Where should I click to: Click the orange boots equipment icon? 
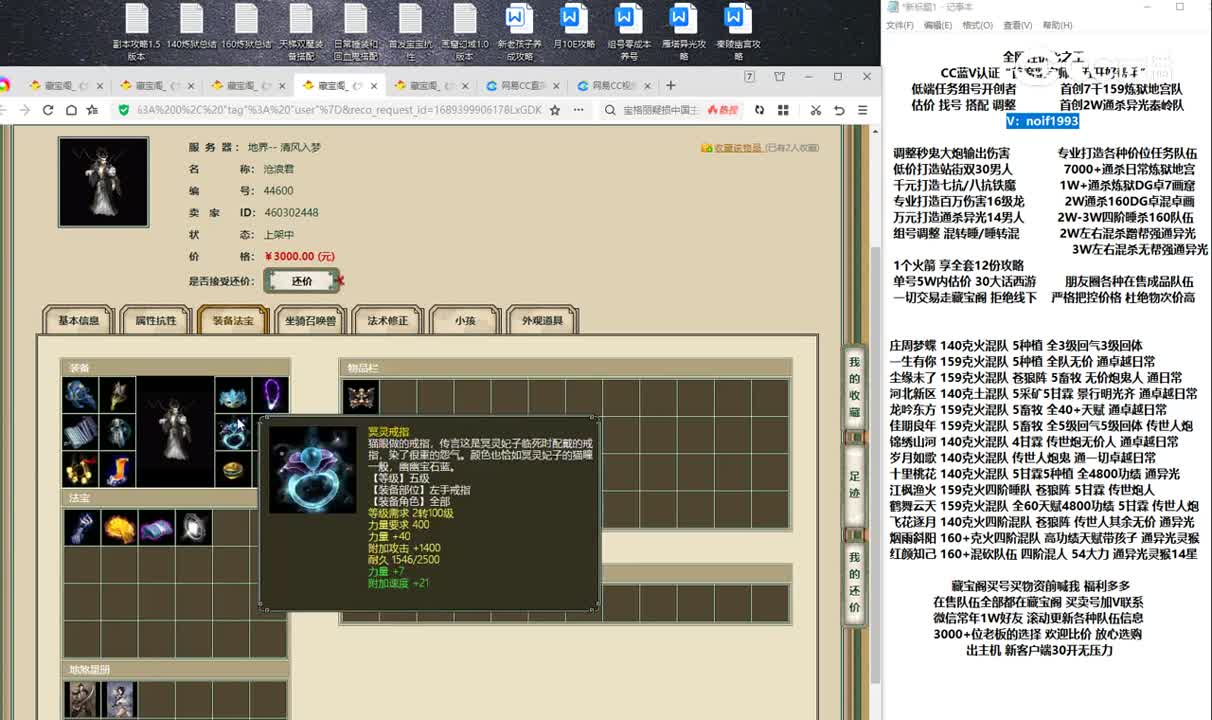point(118,470)
